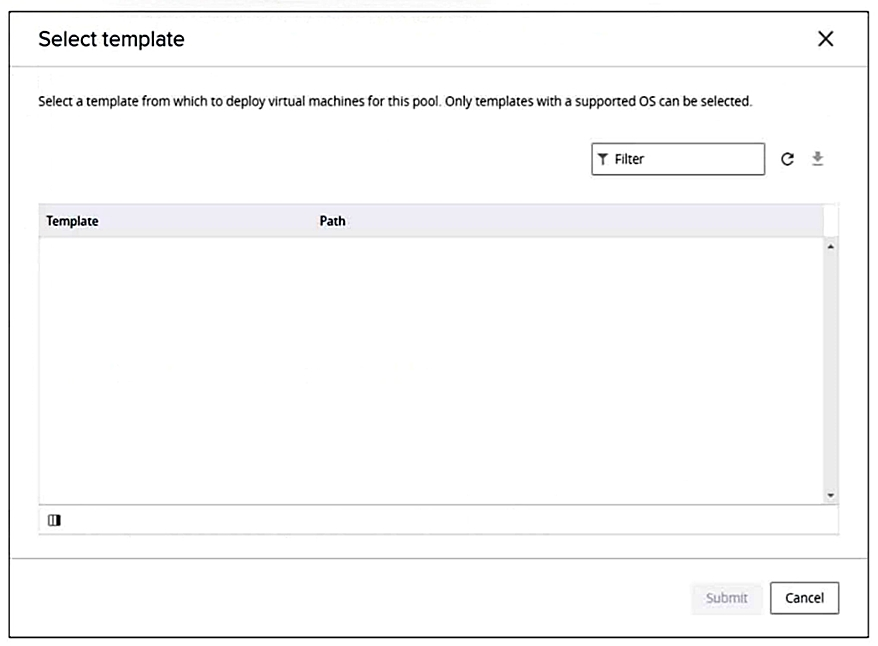
Task: Sort by the Path column header
Action: [332, 221]
